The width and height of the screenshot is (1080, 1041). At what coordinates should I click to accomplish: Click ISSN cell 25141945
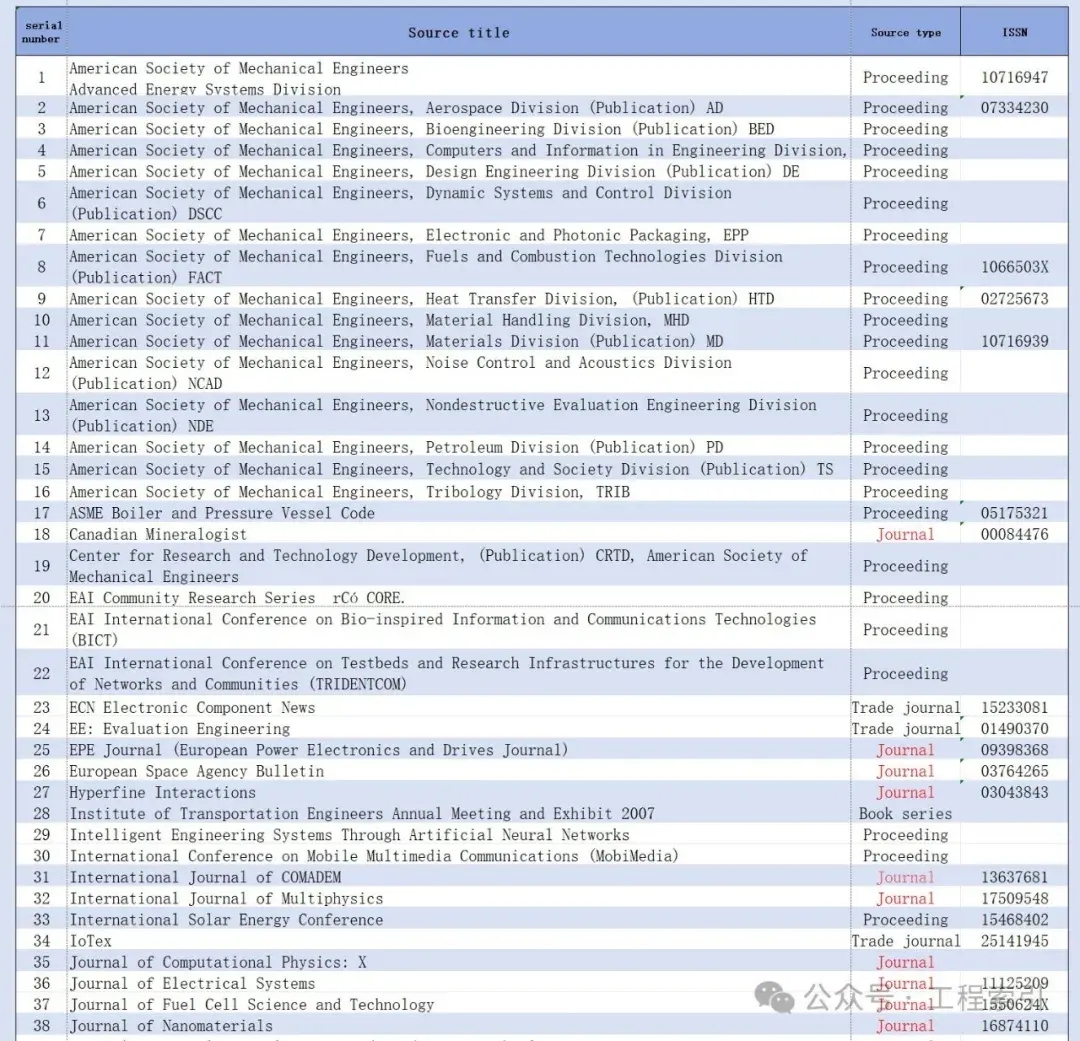[x=1014, y=941]
